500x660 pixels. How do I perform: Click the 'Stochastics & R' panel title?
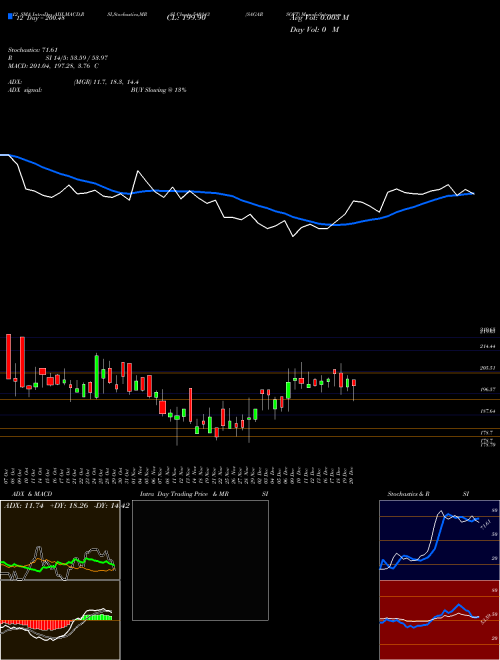tap(408, 494)
